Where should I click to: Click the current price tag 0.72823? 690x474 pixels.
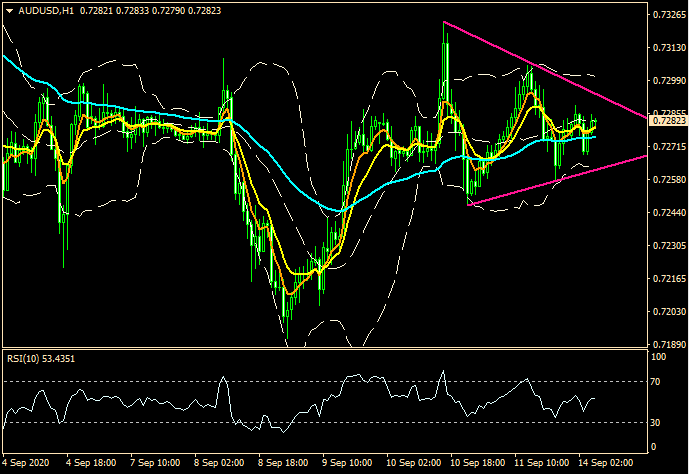[667, 120]
